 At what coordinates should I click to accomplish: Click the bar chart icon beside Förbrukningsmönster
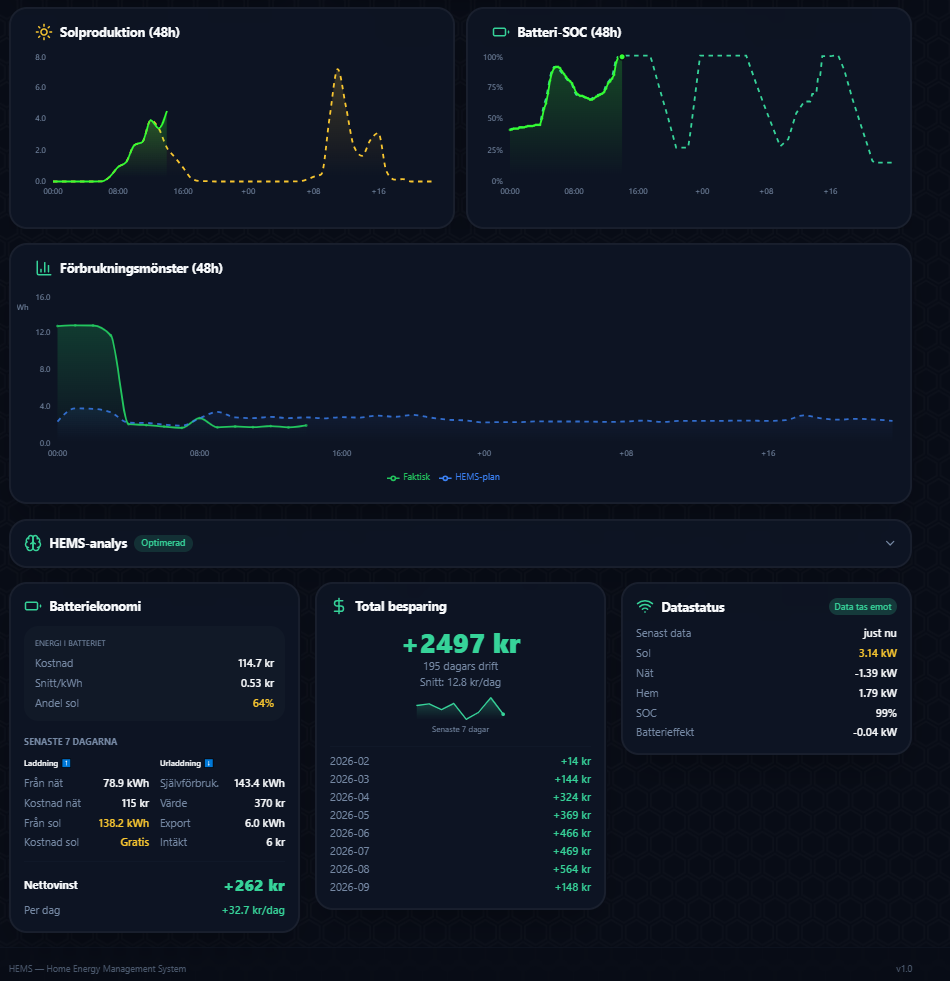(44, 268)
